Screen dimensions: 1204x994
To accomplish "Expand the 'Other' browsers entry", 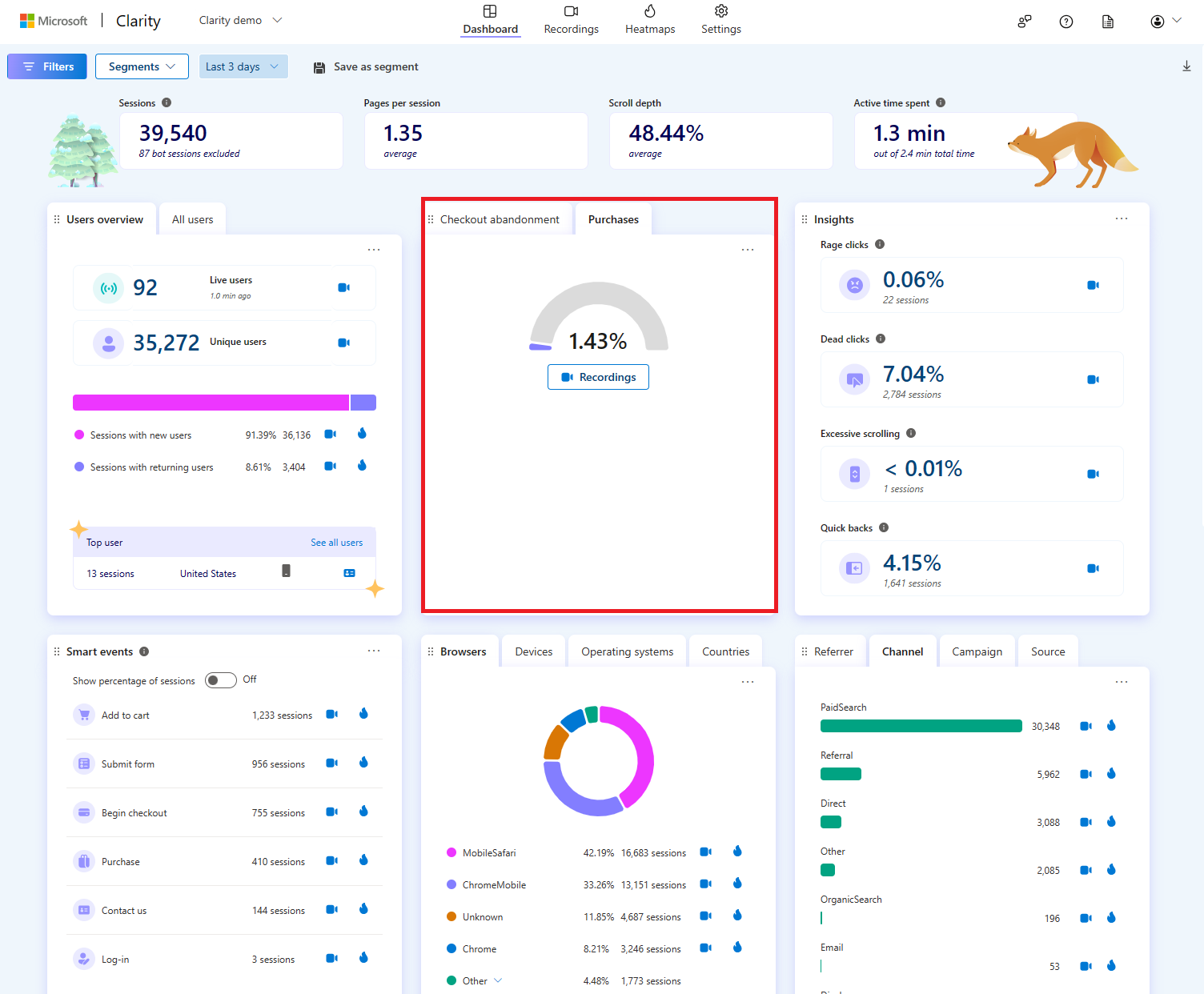I will 498,980.
